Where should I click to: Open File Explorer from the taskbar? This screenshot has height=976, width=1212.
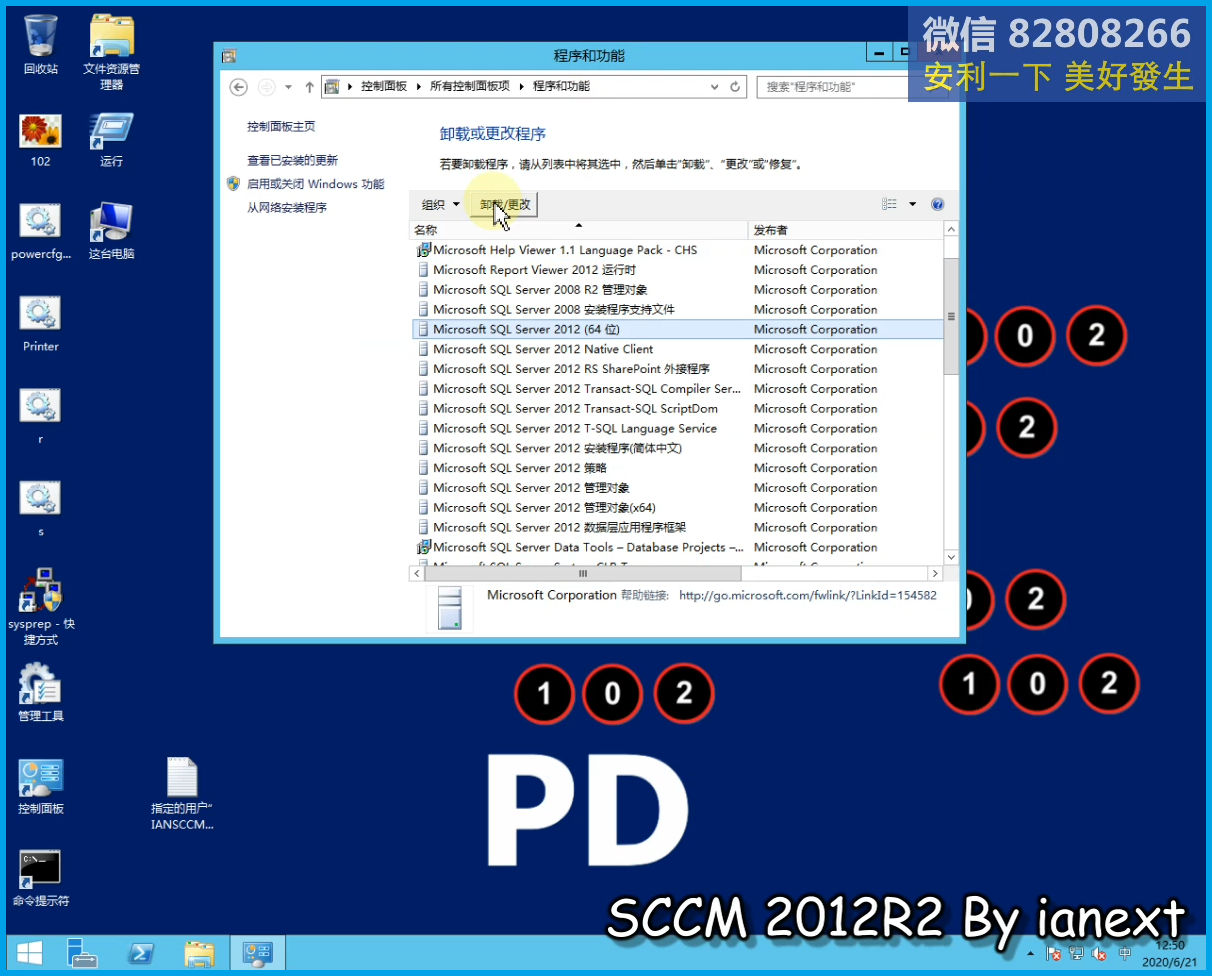(x=199, y=953)
